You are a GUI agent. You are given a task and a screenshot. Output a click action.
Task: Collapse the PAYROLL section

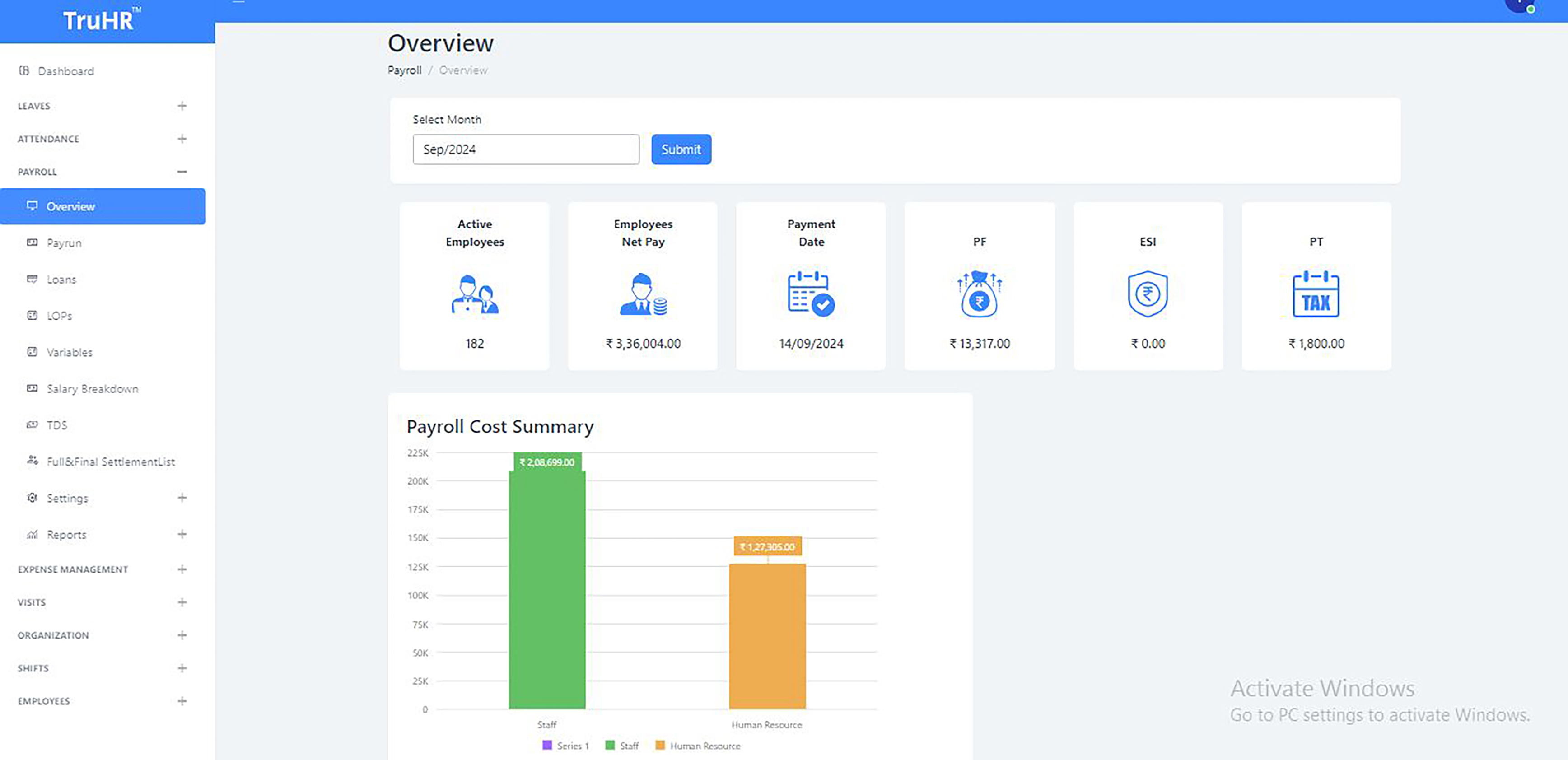click(182, 172)
